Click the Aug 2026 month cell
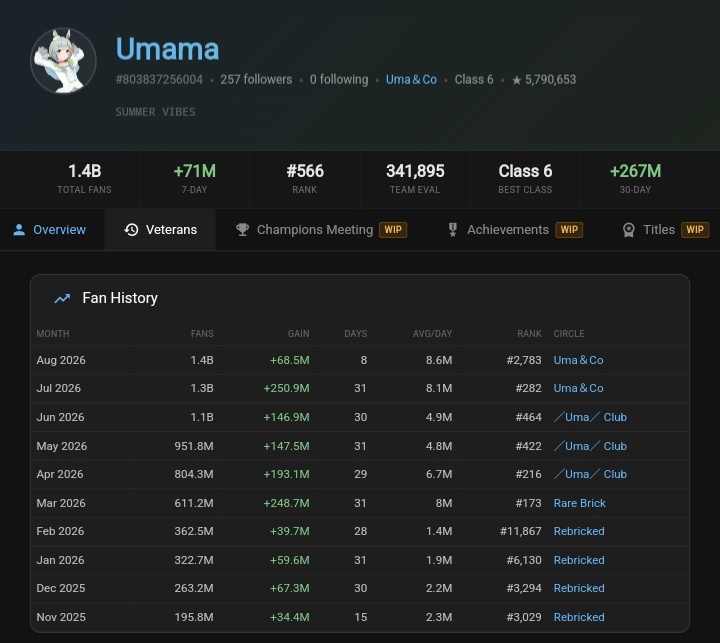720x643 pixels. click(61, 360)
